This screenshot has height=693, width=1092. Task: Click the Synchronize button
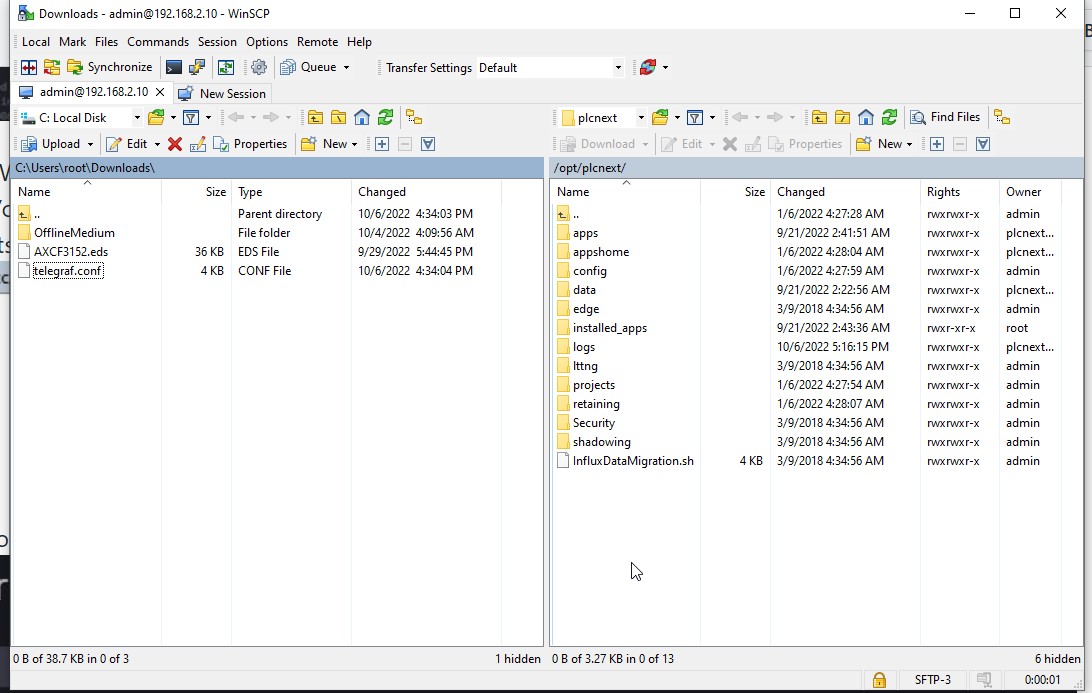click(x=110, y=68)
